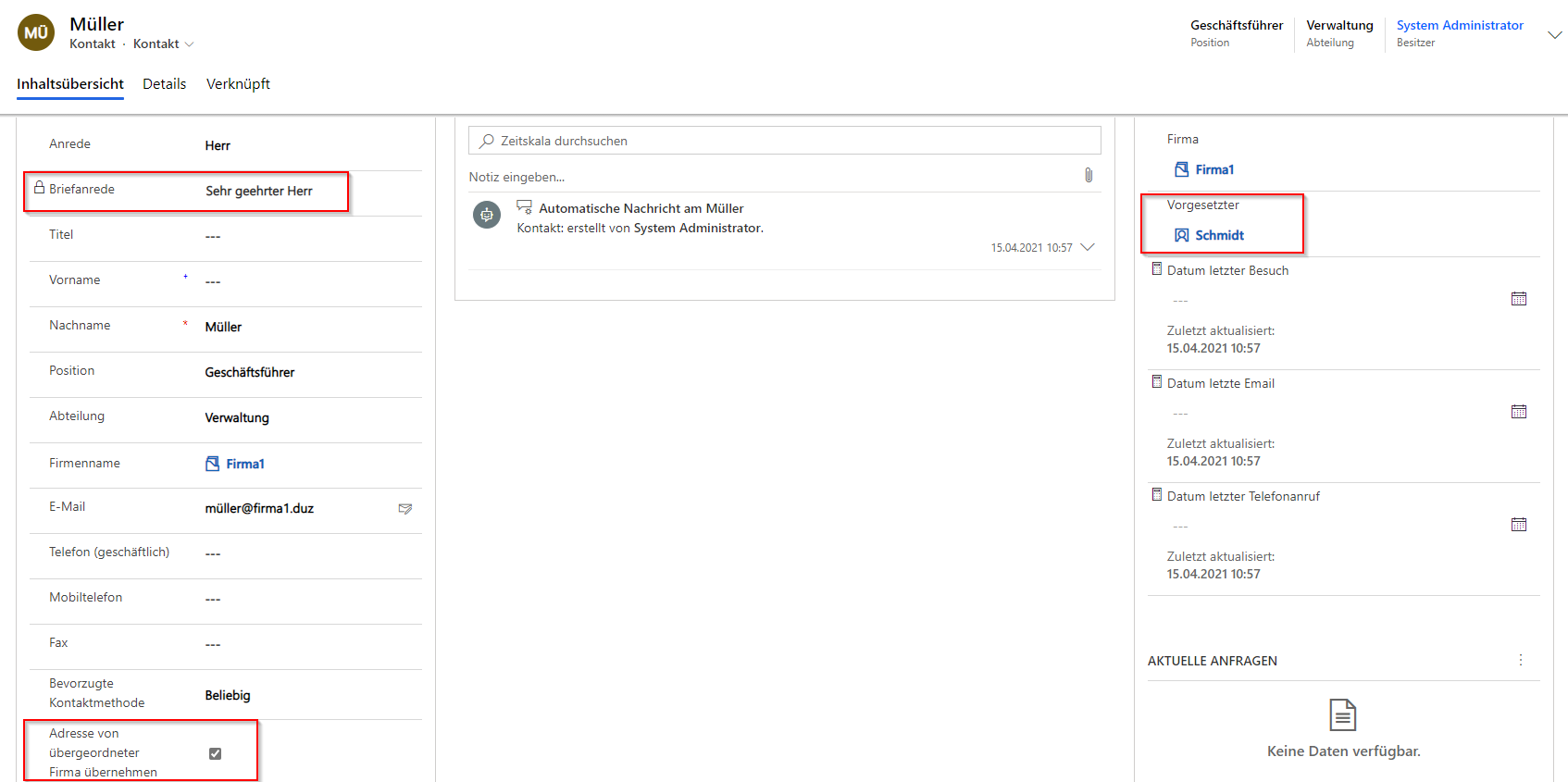This screenshot has height=782, width=1568.
Task: Switch to the Verknüpft tab
Action: click(x=238, y=84)
